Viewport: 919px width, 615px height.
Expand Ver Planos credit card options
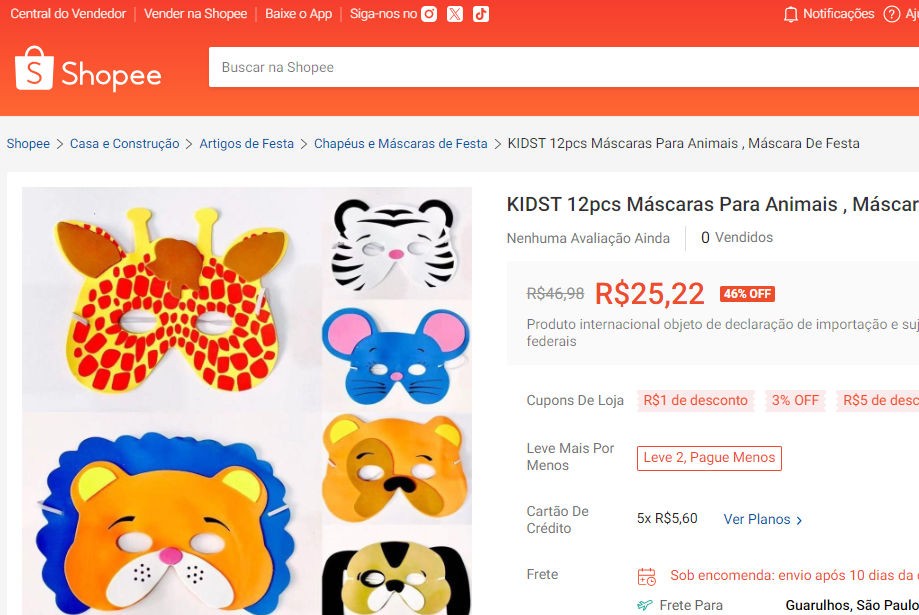(x=763, y=519)
